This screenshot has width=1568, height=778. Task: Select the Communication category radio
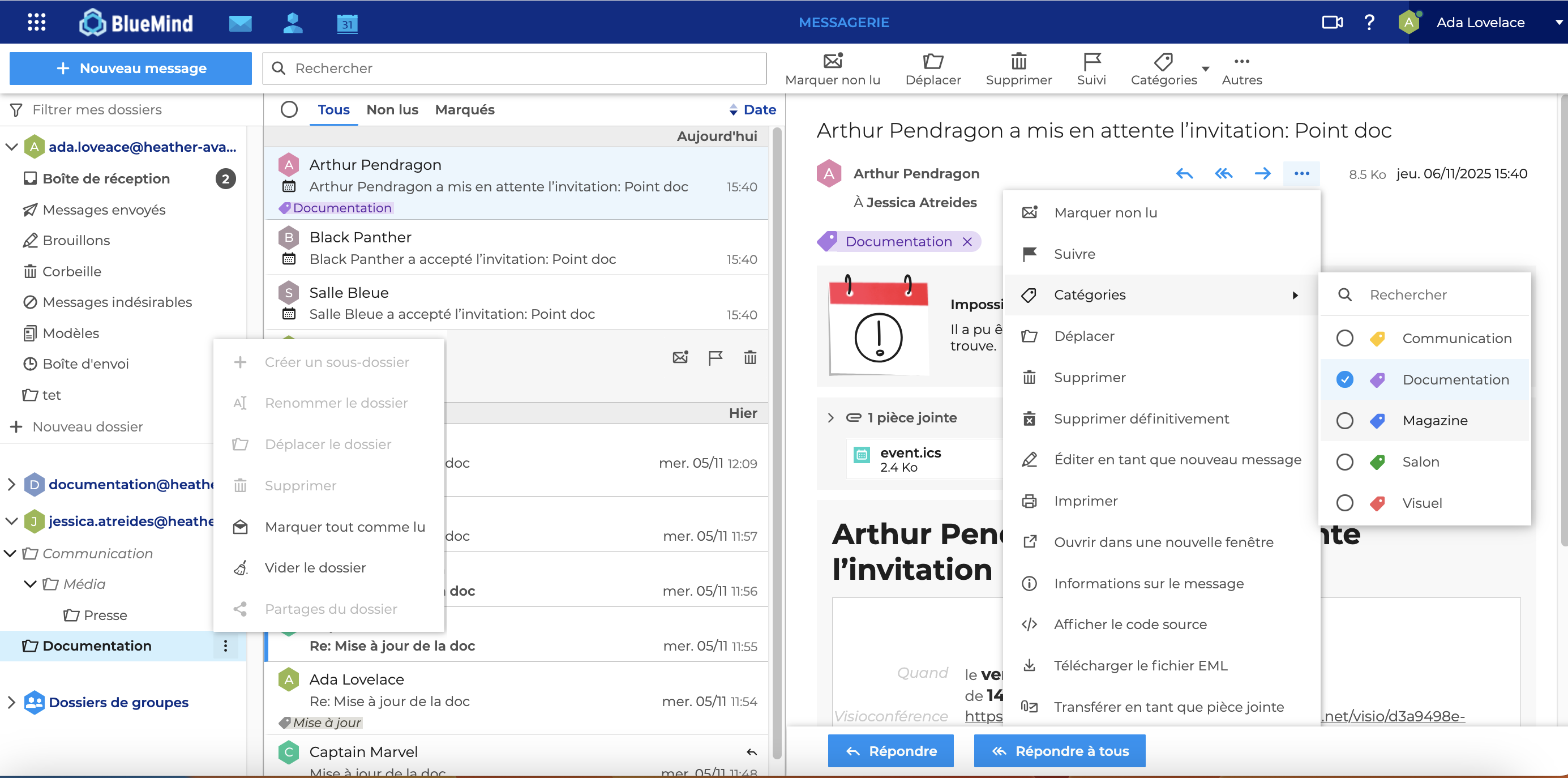[1344, 339]
